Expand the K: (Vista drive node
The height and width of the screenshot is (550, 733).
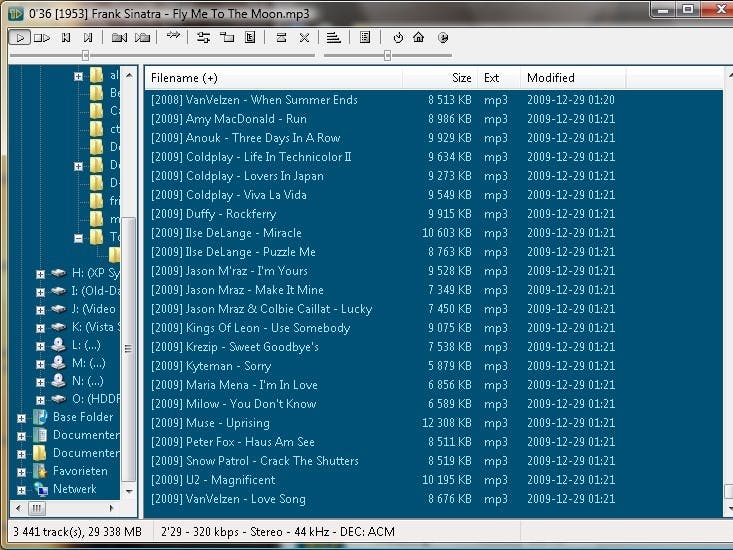click(x=40, y=328)
